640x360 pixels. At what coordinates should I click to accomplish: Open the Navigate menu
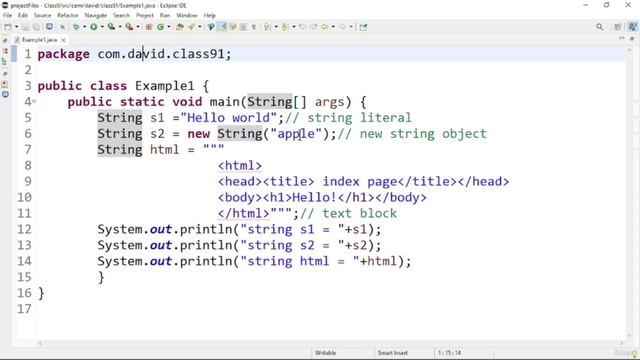[96, 15]
